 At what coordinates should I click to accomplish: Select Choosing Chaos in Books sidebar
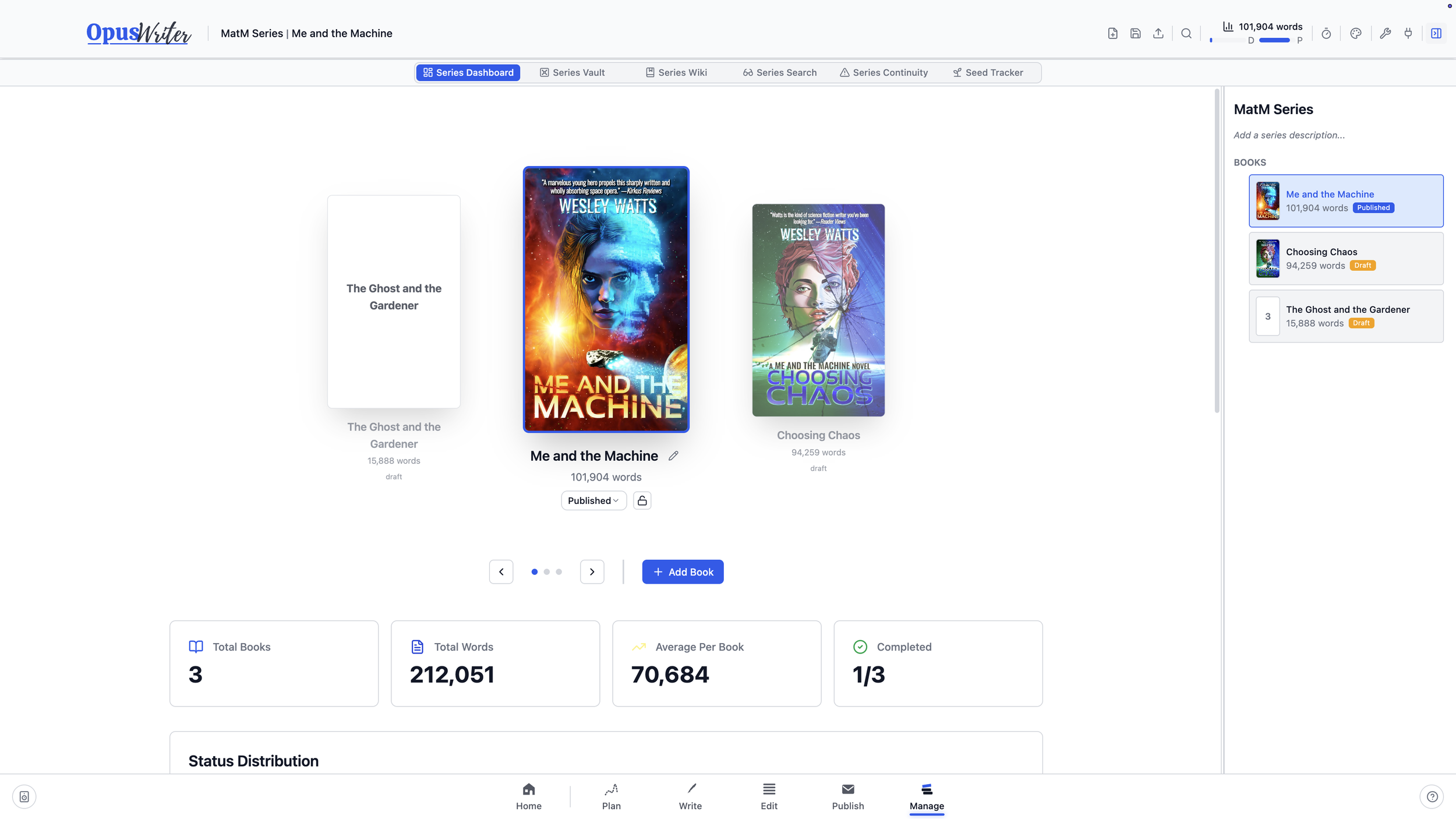click(1346, 259)
